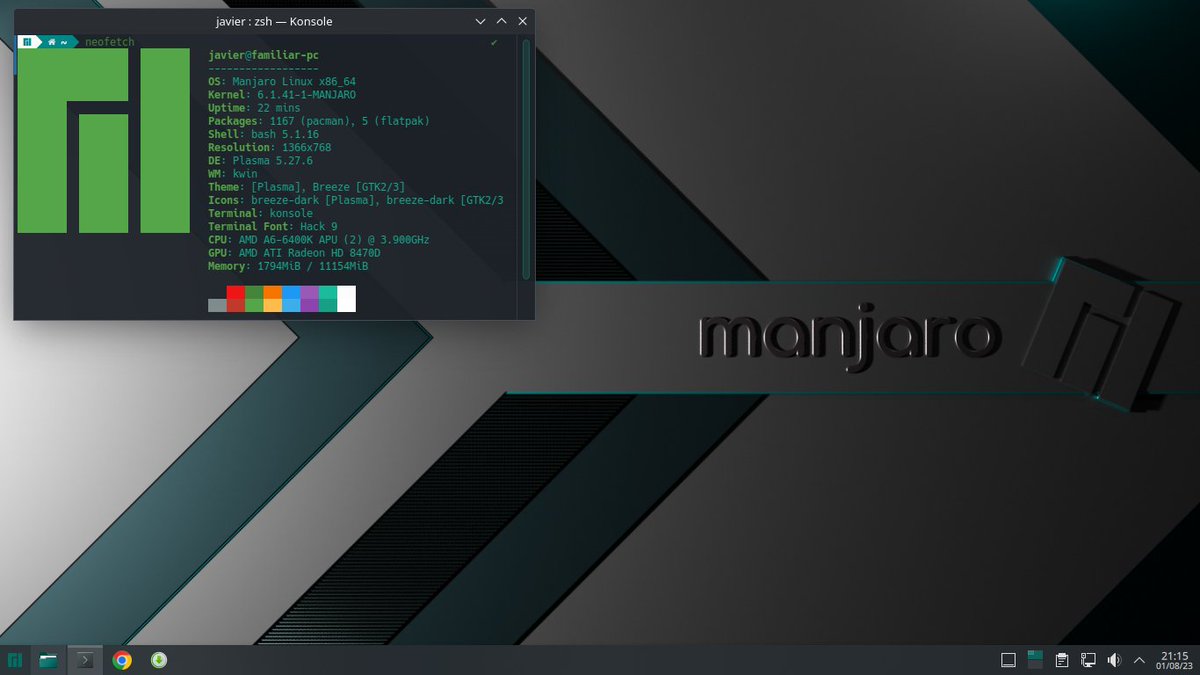Screen dimensions: 1200x675
Task: Click the 'Theme: [Plasma], Breeze' line
Action: [306, 187]
